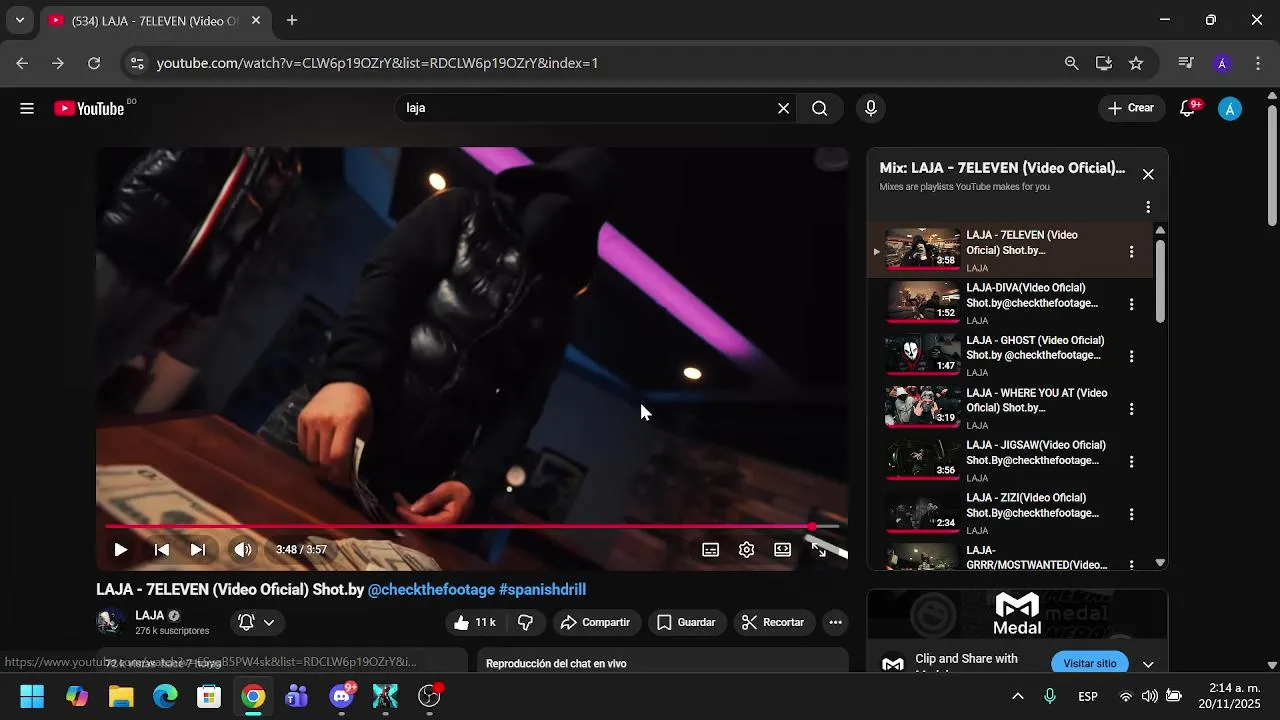Image resolution: width=1280 pixels, height=720 pixels.
Task: Select LAJA - WHERE YOU AT video title
Action: click(1036, 400)
